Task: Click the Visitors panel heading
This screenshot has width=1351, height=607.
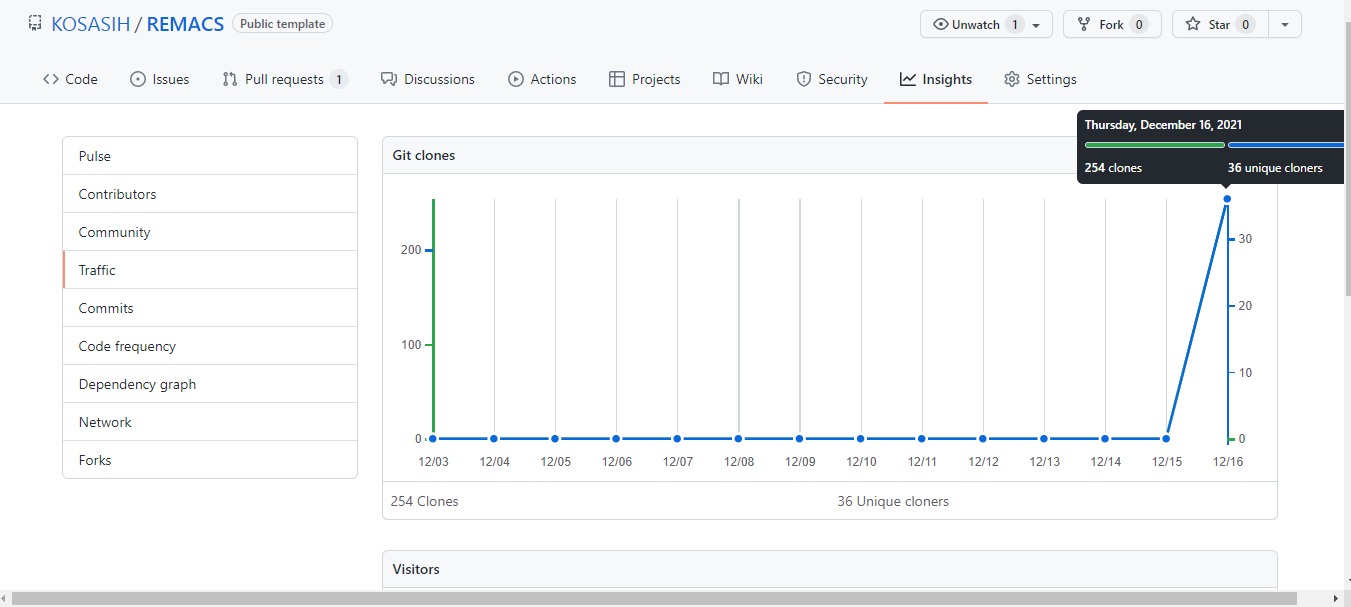Action: 416,569
